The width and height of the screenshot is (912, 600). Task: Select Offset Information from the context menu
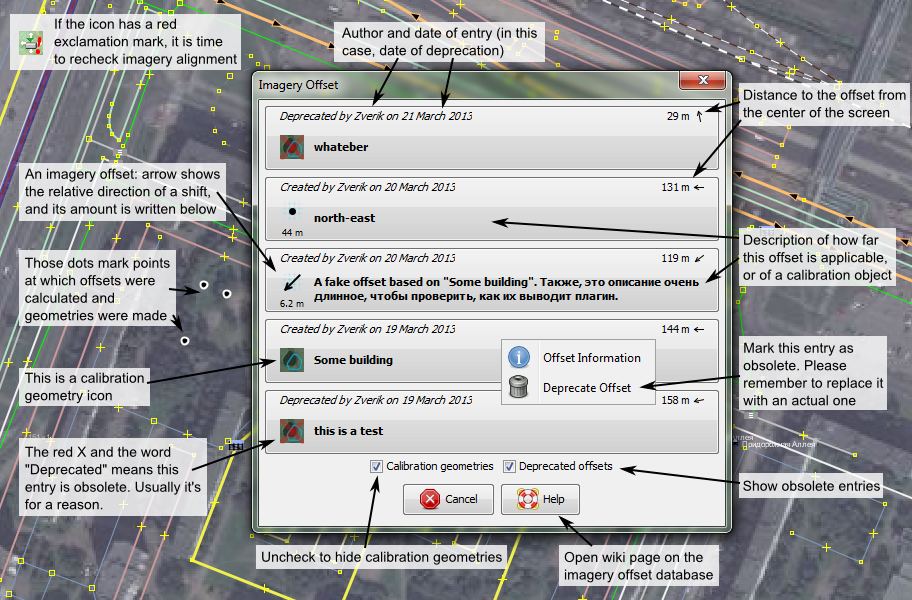click(591, 358)
